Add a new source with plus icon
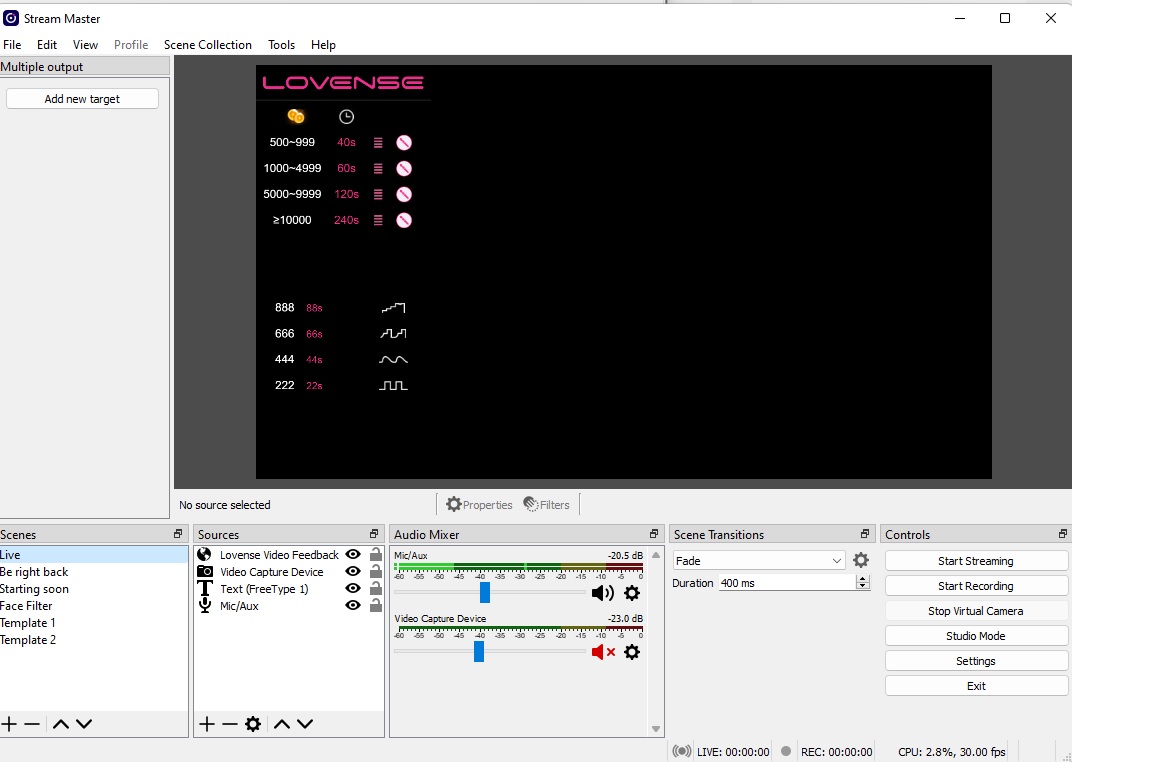 click(x=207, y=724)
